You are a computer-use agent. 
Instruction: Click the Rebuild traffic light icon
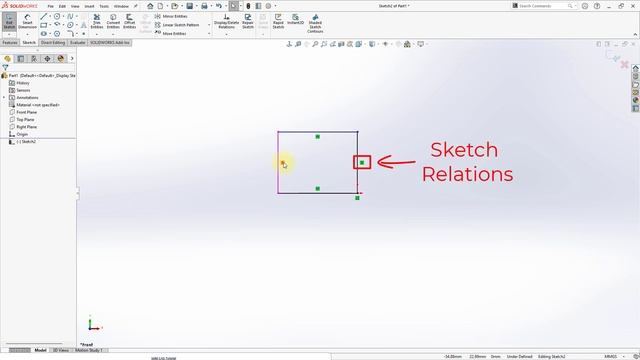point(248,6)
